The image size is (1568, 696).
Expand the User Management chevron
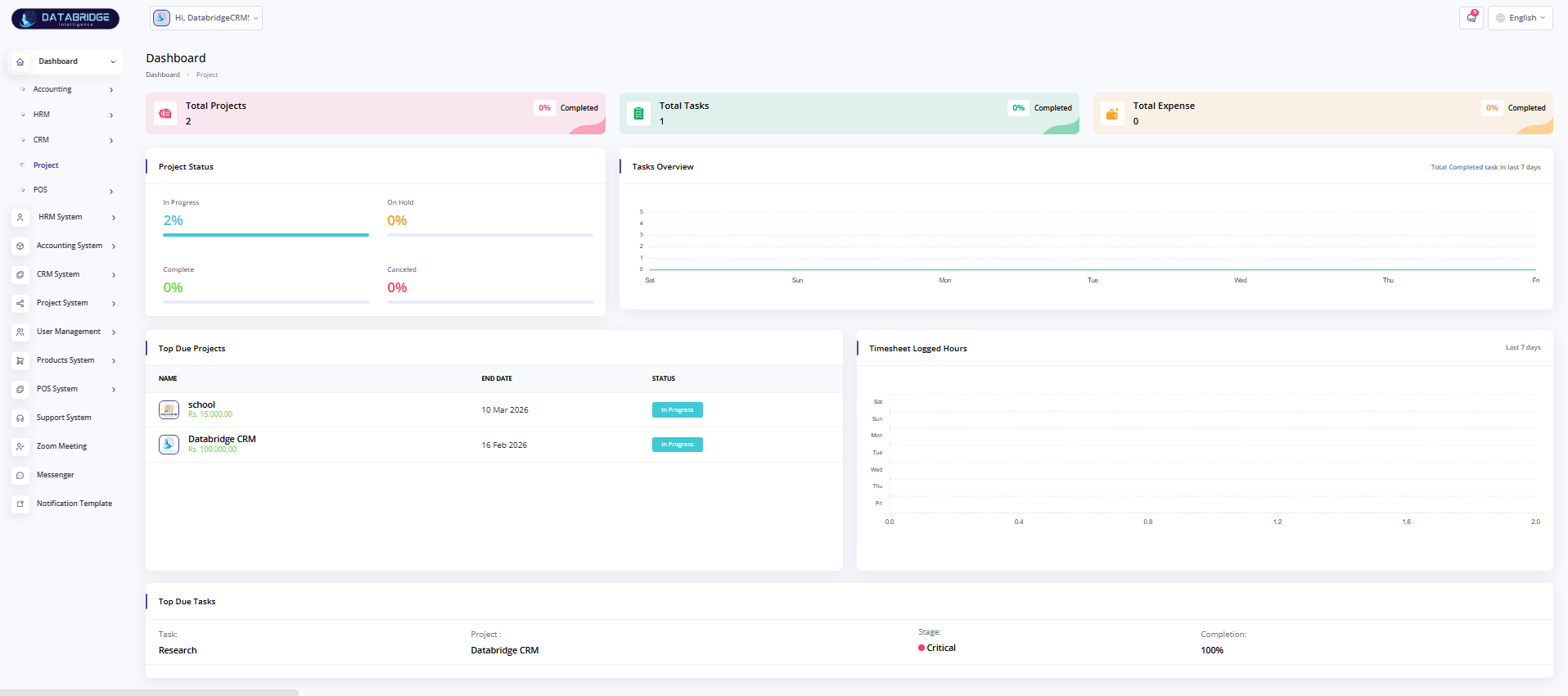tap(114, 332)
